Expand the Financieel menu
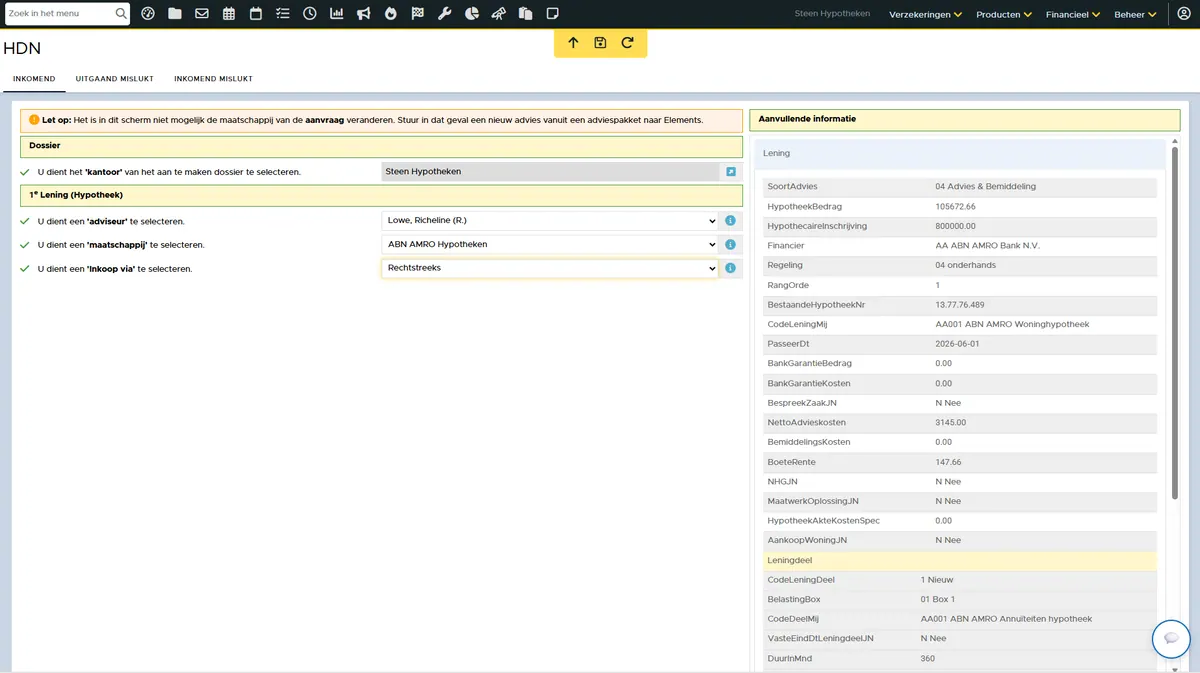Viewport: 1200px width, 673px height. click(1073, 14)
